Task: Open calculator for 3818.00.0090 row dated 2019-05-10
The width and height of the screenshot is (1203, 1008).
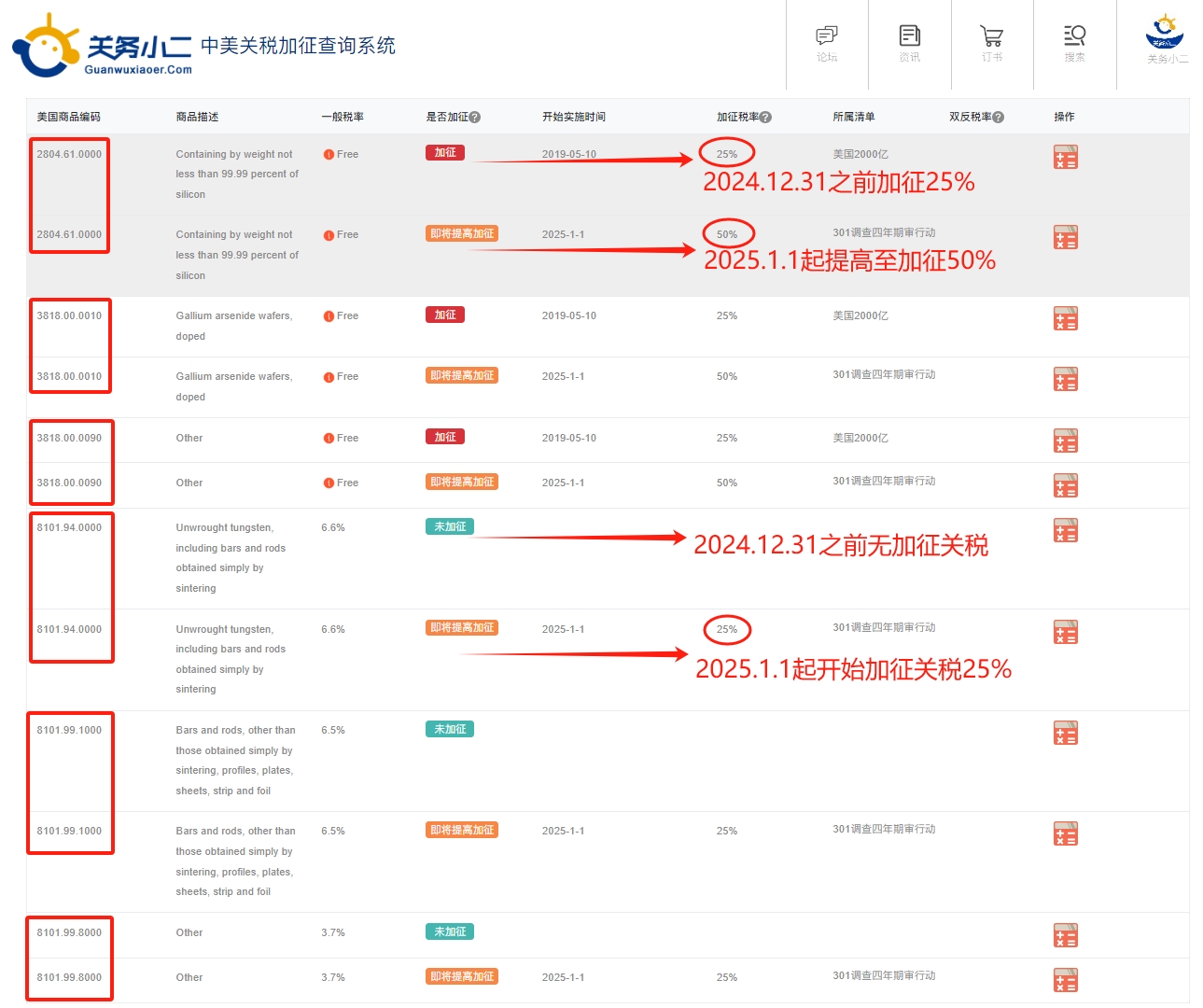Action: [1065, 440]
